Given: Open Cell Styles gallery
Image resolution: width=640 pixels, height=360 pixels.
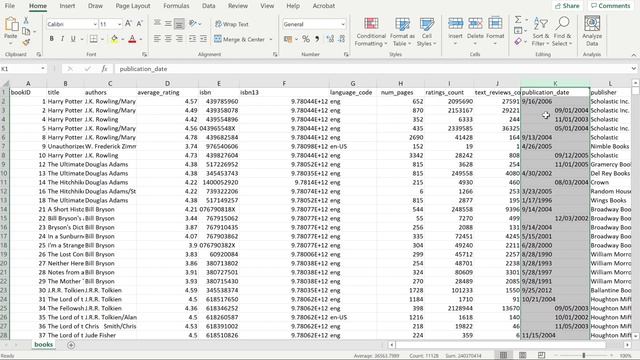Looking at the screenshot, I should (427, 32).
